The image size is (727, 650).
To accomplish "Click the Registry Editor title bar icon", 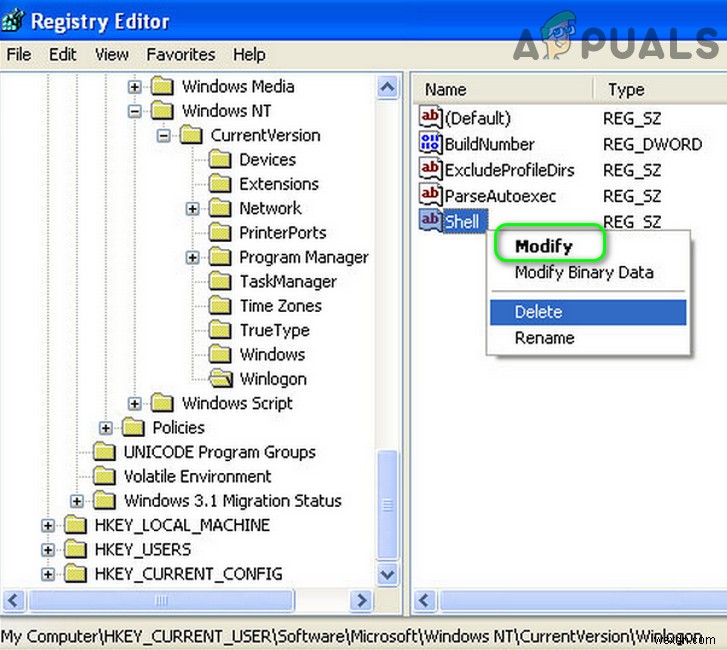I will point(12,20).
